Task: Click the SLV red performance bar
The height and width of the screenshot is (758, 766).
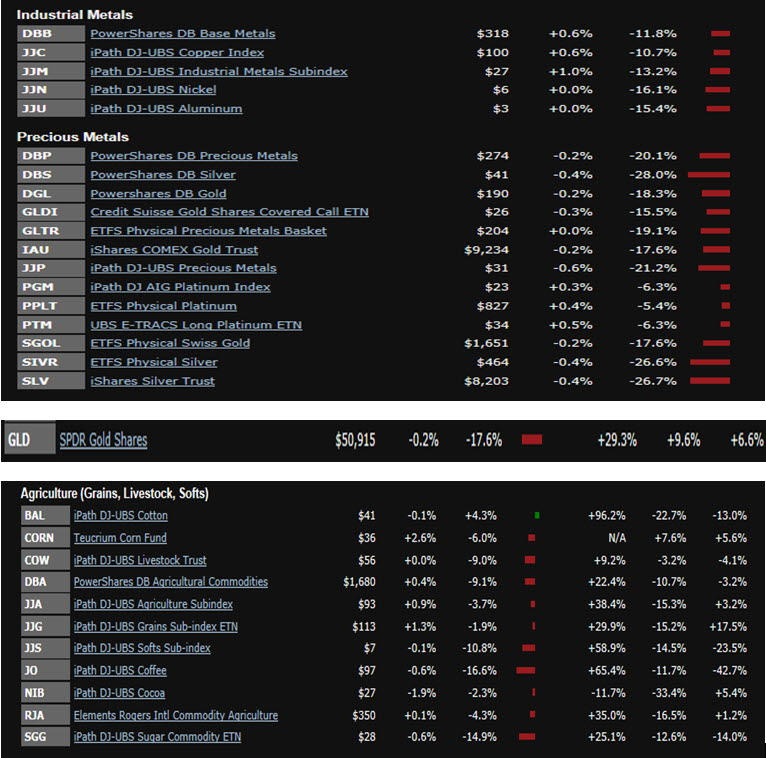Action: tap(710, 381)
